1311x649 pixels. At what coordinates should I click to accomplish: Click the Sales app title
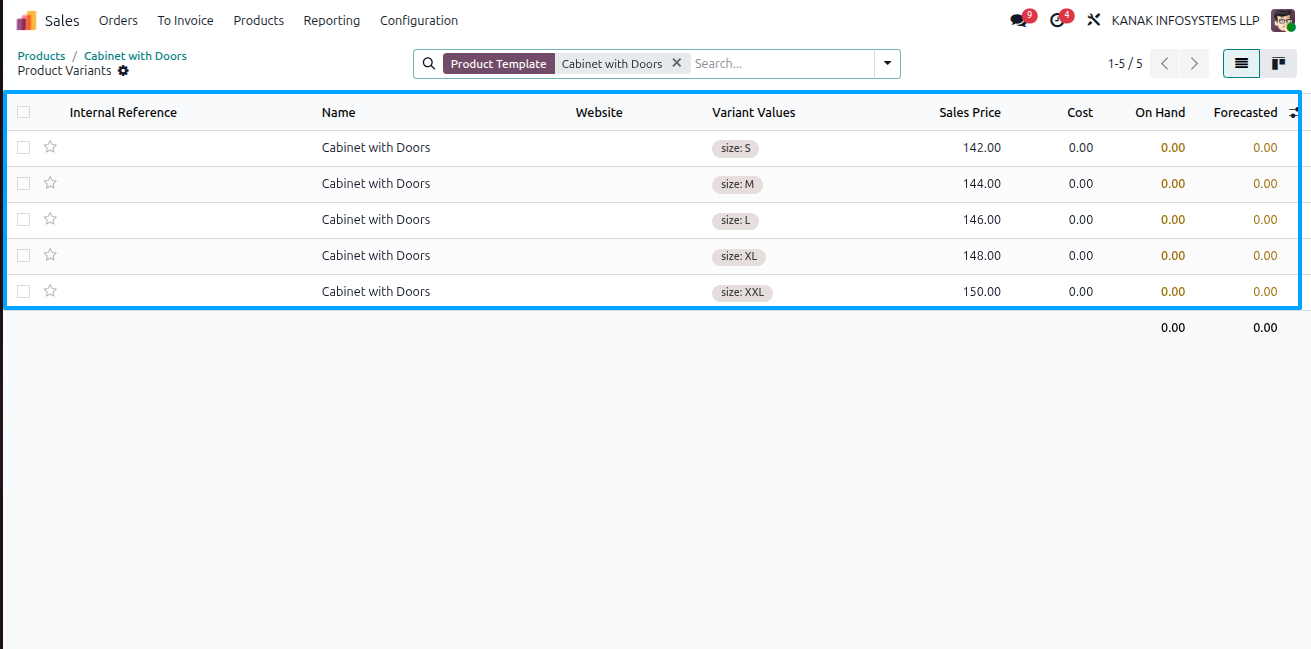62,20
